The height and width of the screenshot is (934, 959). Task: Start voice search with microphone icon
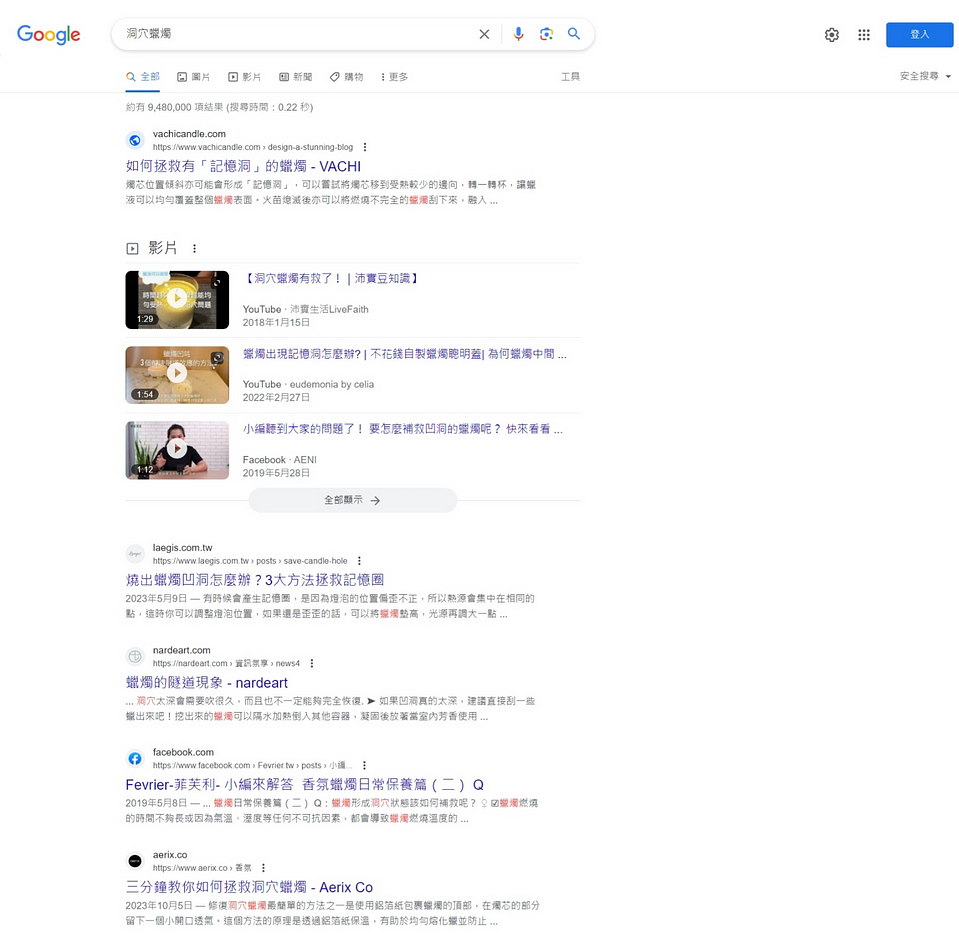point(518,34)
